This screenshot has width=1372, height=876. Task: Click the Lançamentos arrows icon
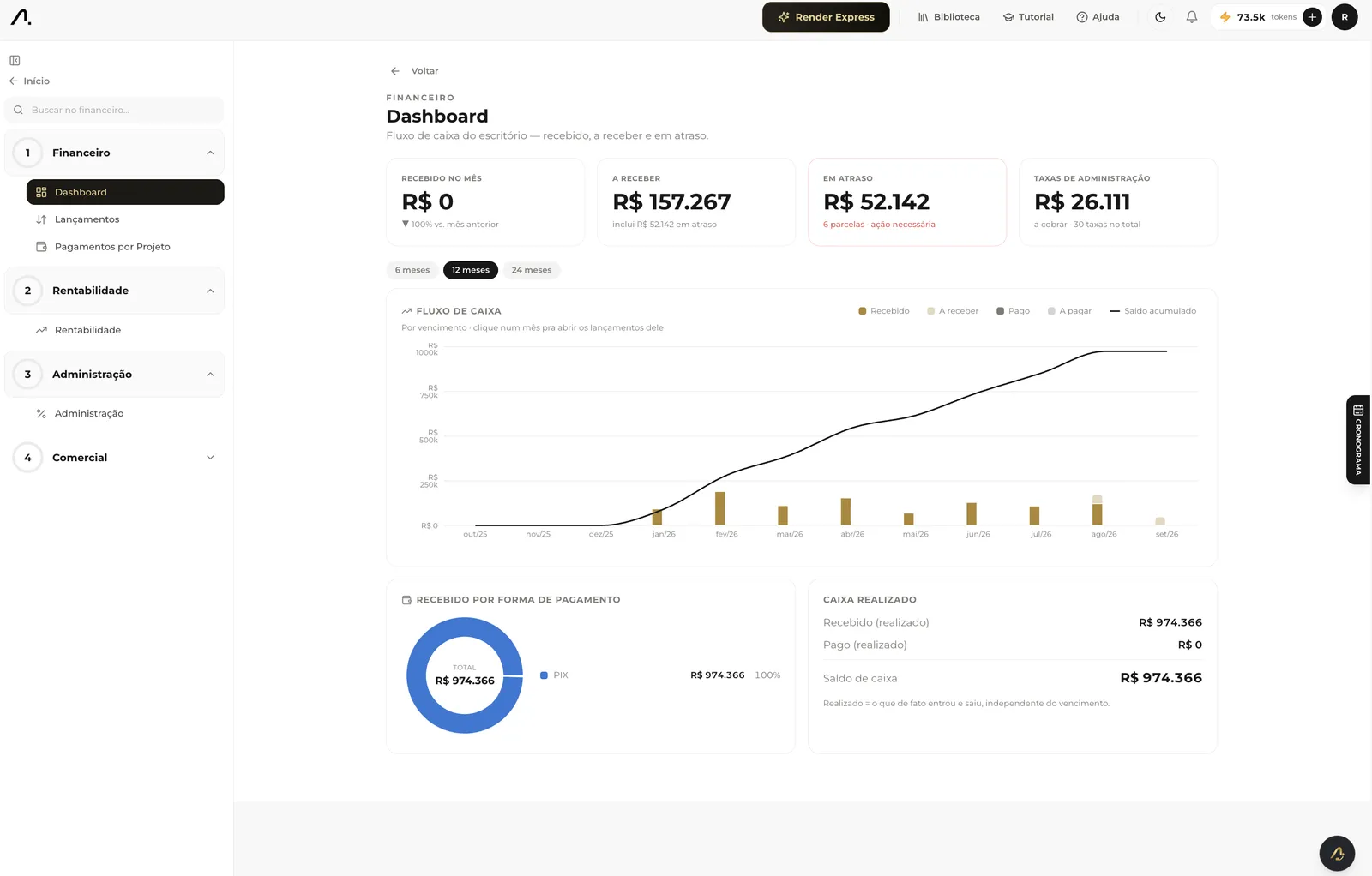41,219
